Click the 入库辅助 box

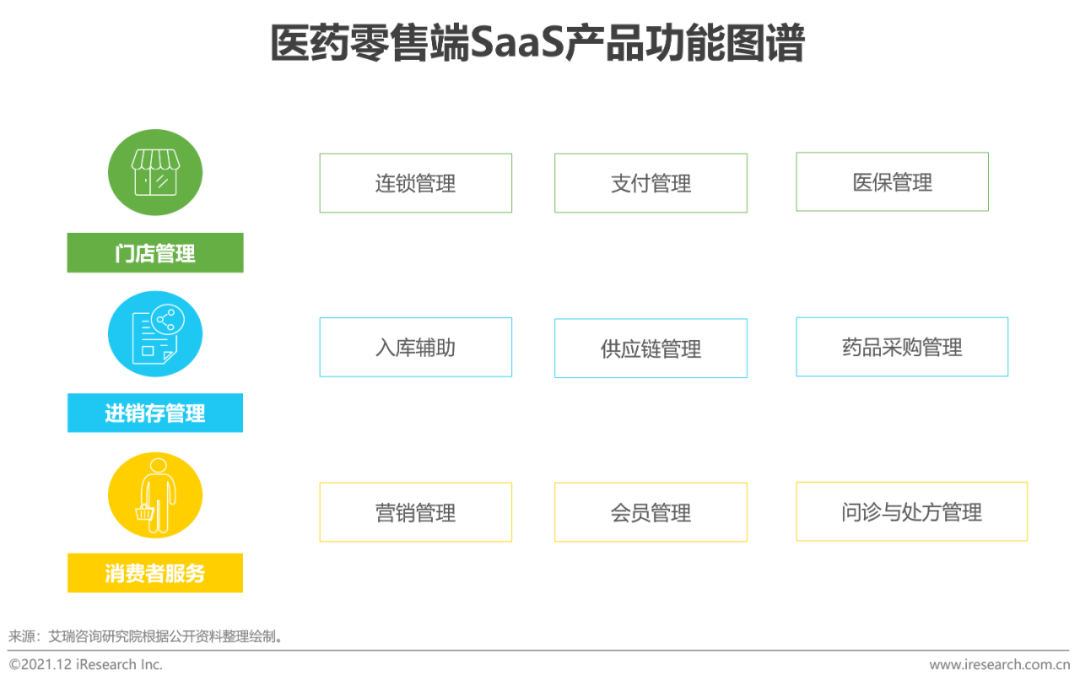click(415, 347)
